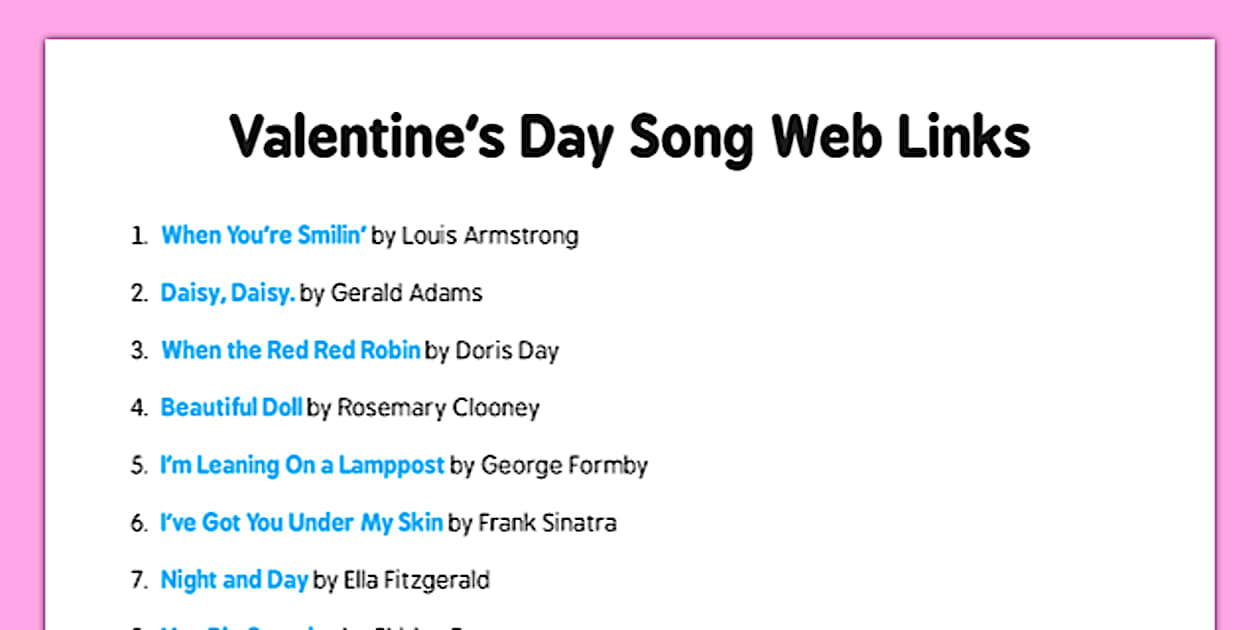This screenshot has height=630, width=1260.
Task: Click list number 4 beside Beautiful Doll
Action: tap(138, 408)
